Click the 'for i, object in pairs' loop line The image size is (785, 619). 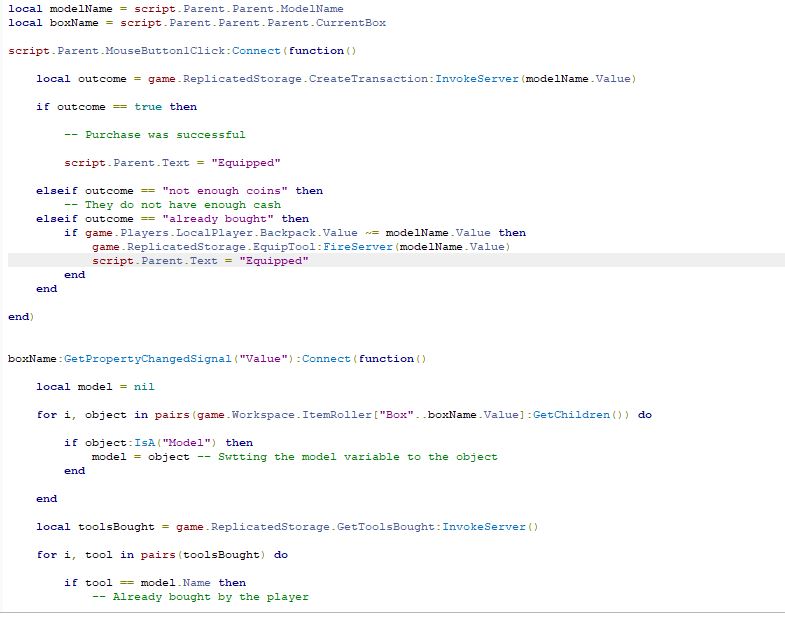point(344,415)
